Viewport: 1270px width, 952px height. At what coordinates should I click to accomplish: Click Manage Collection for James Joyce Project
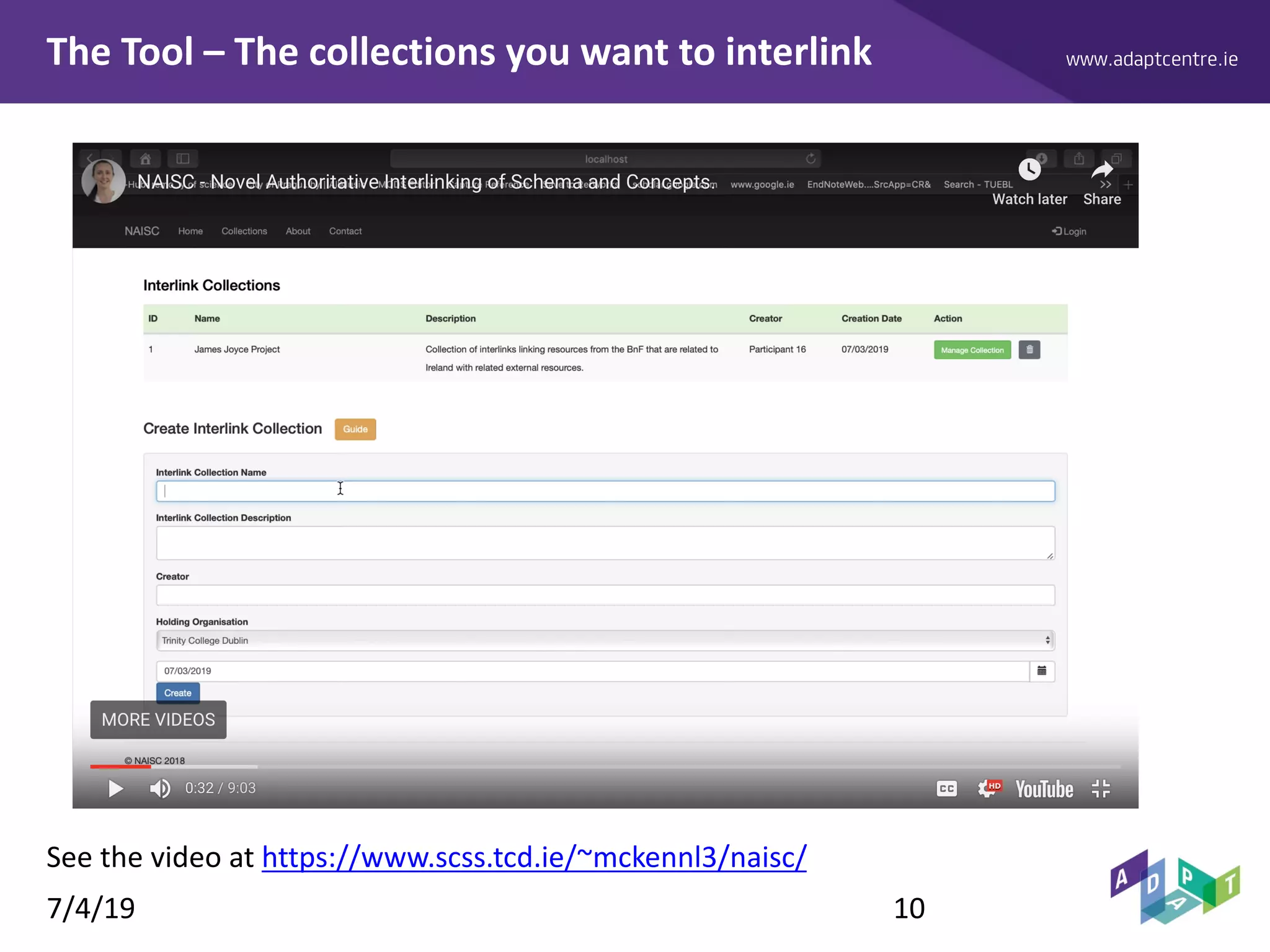pyautogui.click(x=972, y=350)
